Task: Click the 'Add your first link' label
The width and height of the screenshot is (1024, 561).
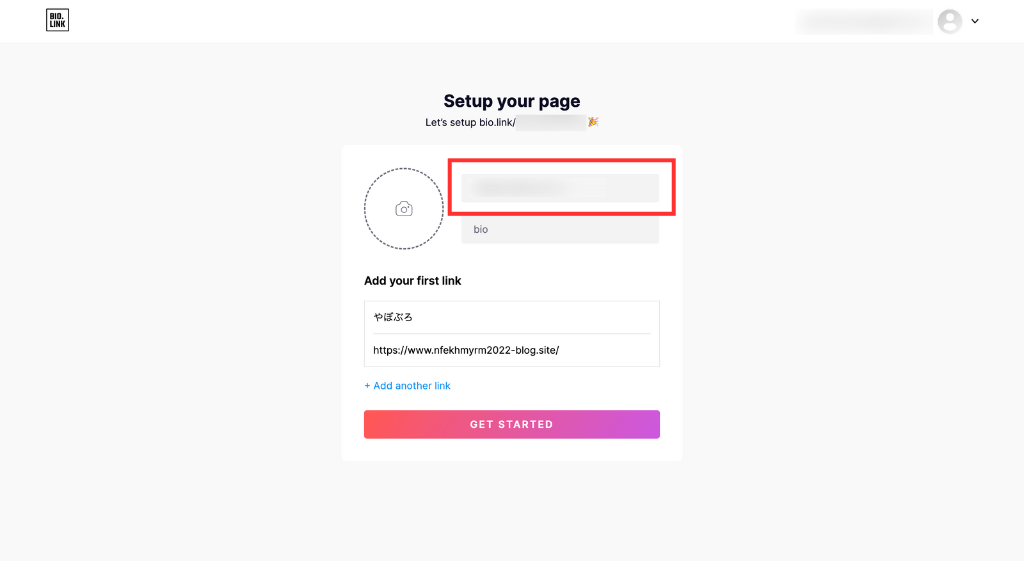Action: pyautogui.click(x=413, y=281)
